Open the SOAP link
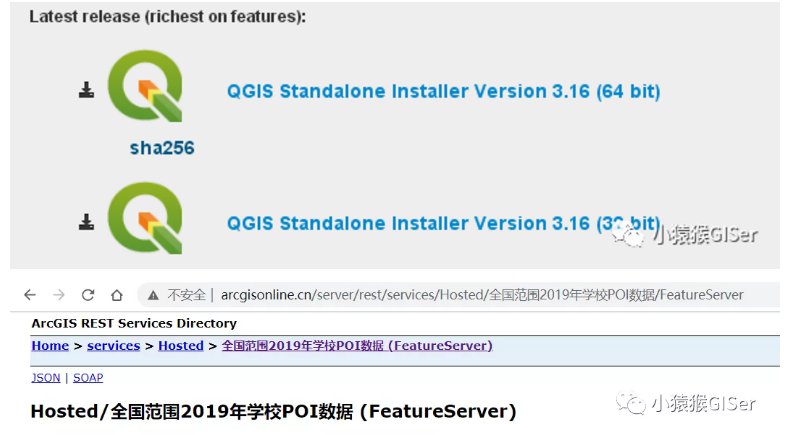Screen dimensions: 796x435 (x=88, y=378)
